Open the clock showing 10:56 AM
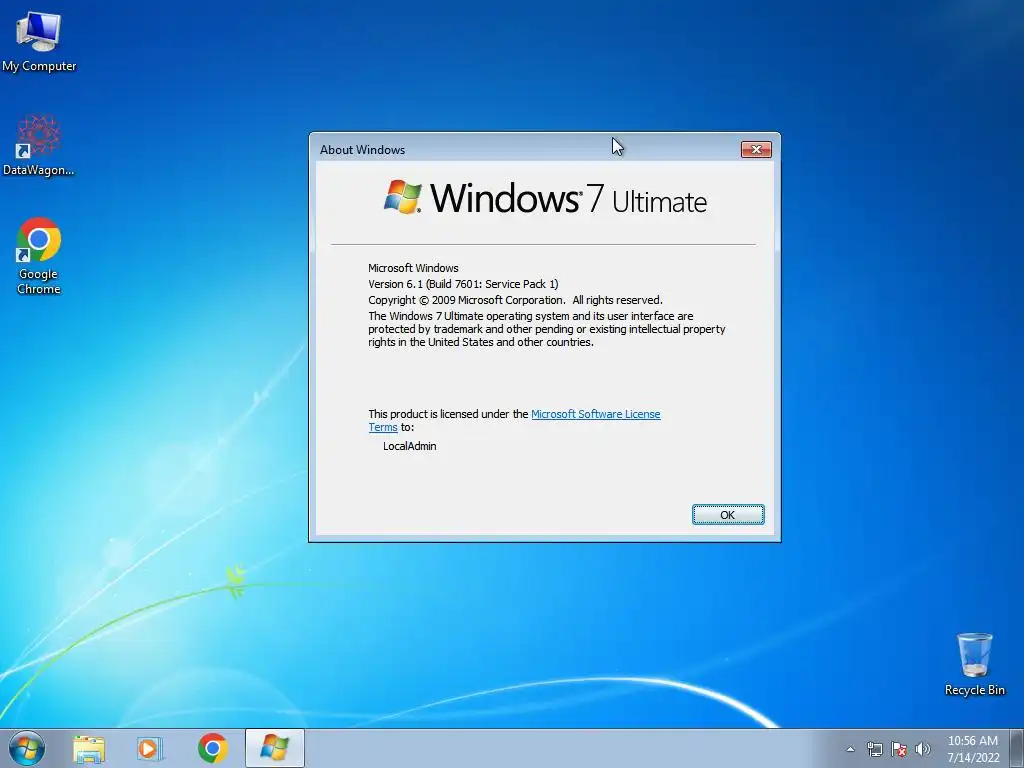 (973, 749)
